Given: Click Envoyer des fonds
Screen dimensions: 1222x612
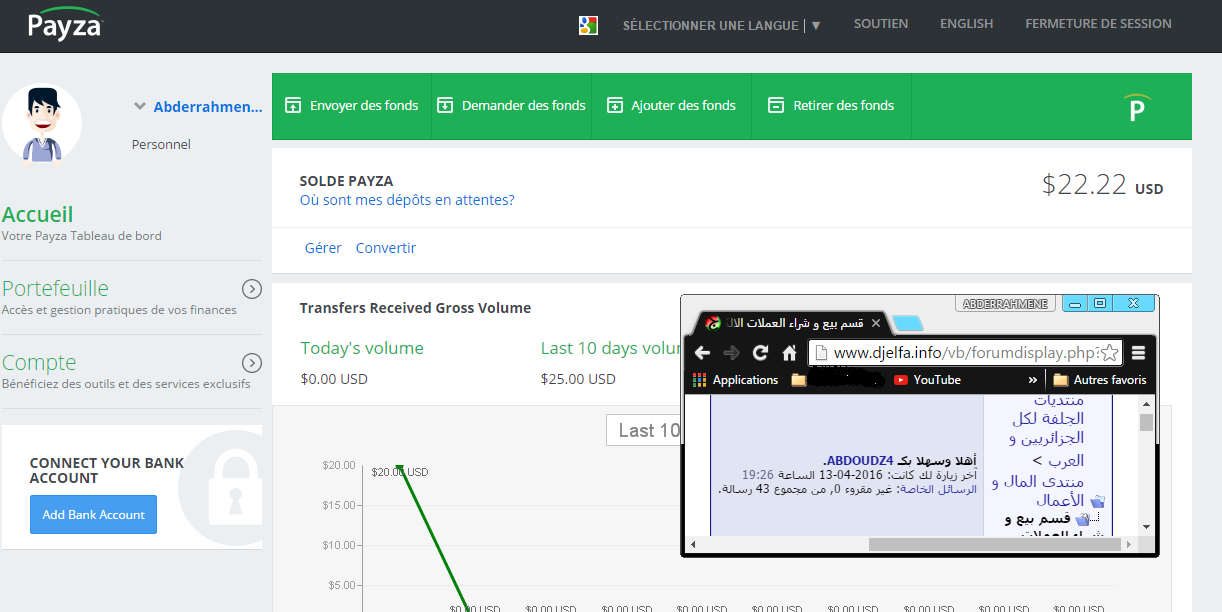Looking at the screenshot, I should pyautogui.click(x=352, y=106).
